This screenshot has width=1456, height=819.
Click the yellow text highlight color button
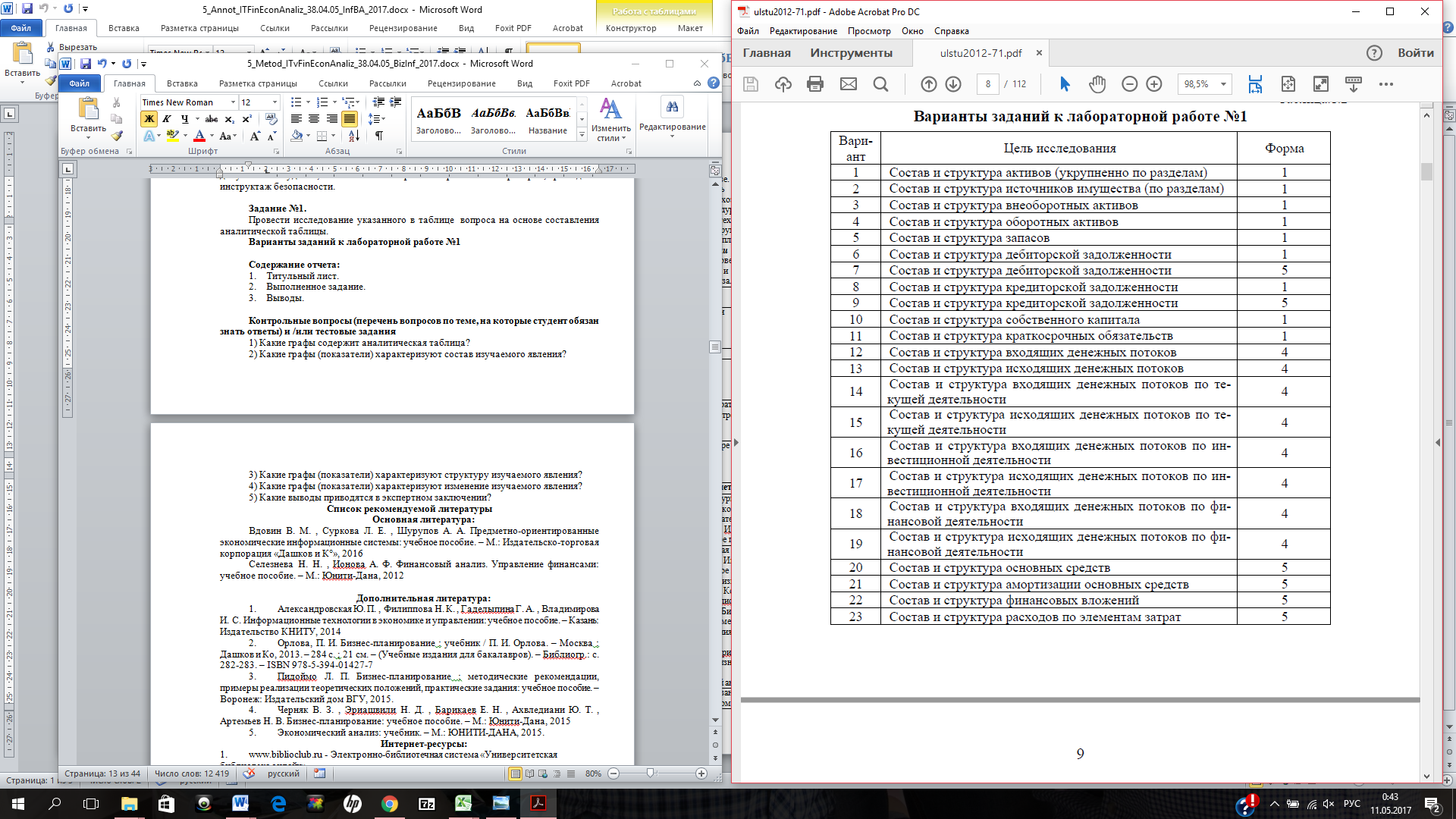(x=172, y=136)
